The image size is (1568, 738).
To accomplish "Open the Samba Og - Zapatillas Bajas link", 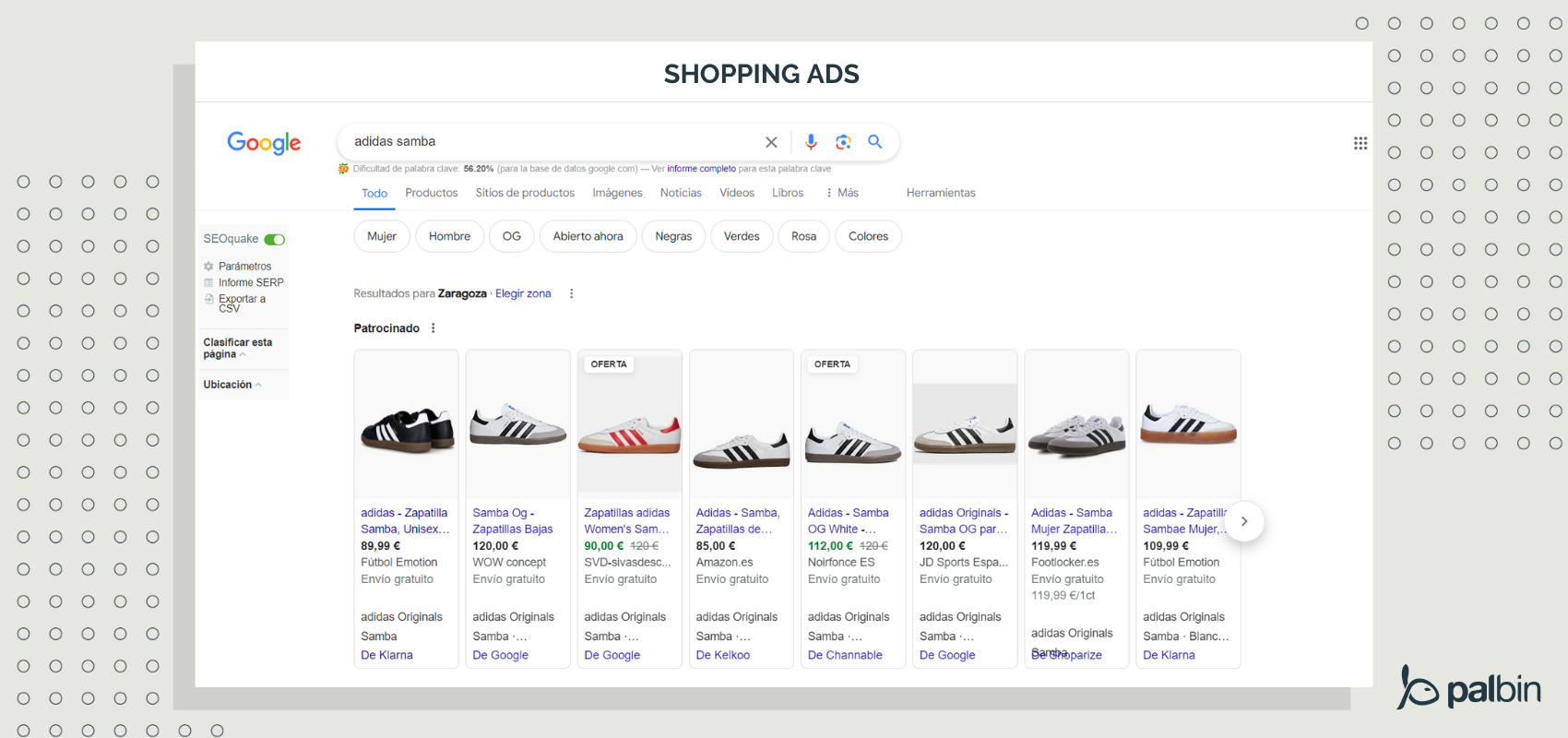I will pyautogui.click(x=513, y=521).
